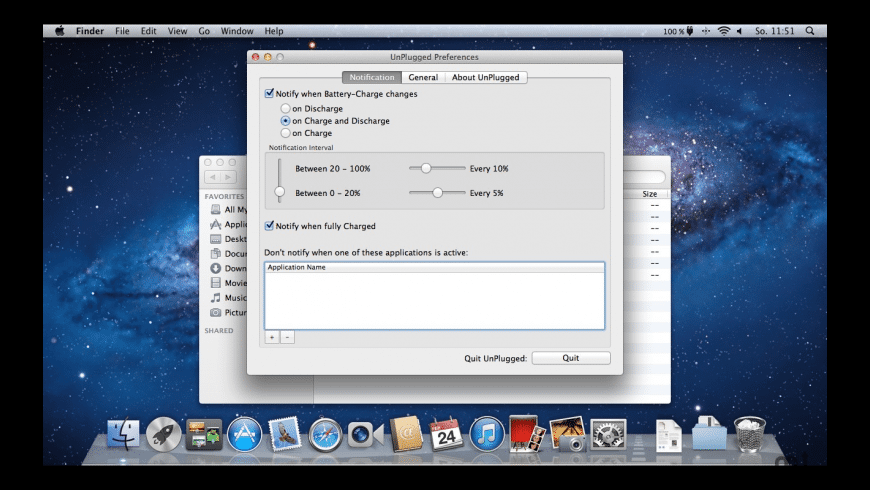Viewport: 870px width, 490px height.
Task: Open FaceTime camera icon in Dock
Action: point(366,435)
